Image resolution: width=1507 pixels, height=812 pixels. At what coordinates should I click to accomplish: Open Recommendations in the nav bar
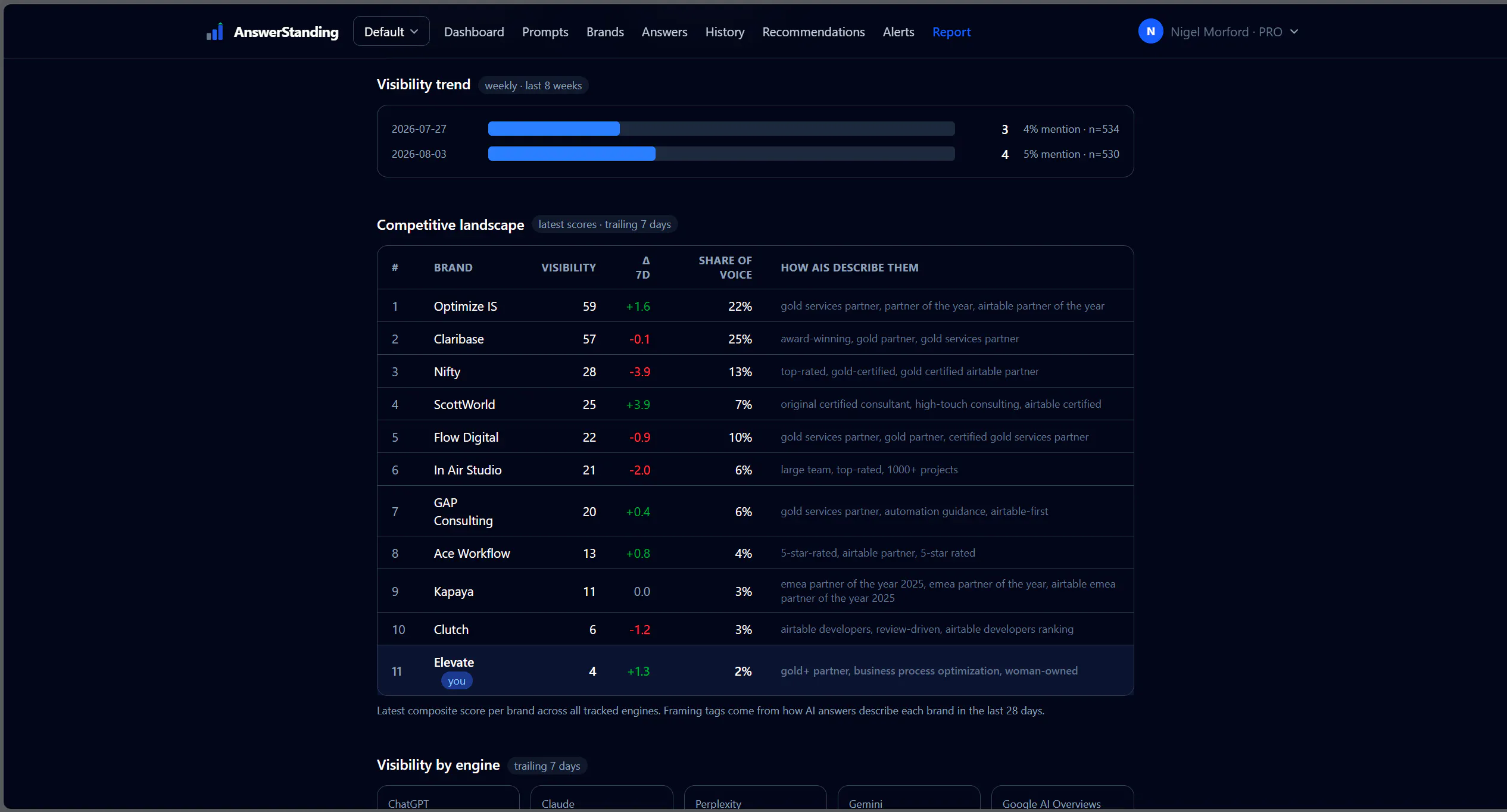(813, 32)
